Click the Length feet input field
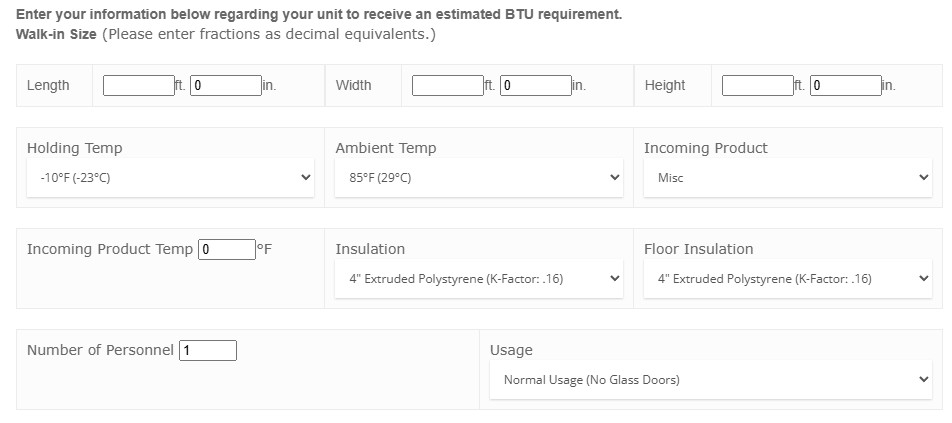The height and width of the screenshot is (423, 952). tap(138, 86)
